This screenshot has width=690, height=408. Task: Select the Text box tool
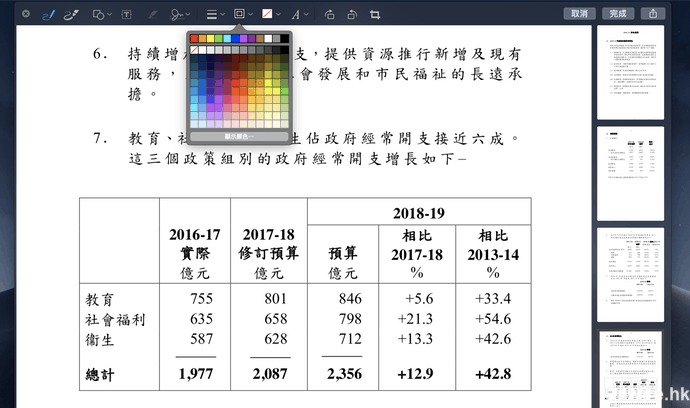(x=127, y=15)
